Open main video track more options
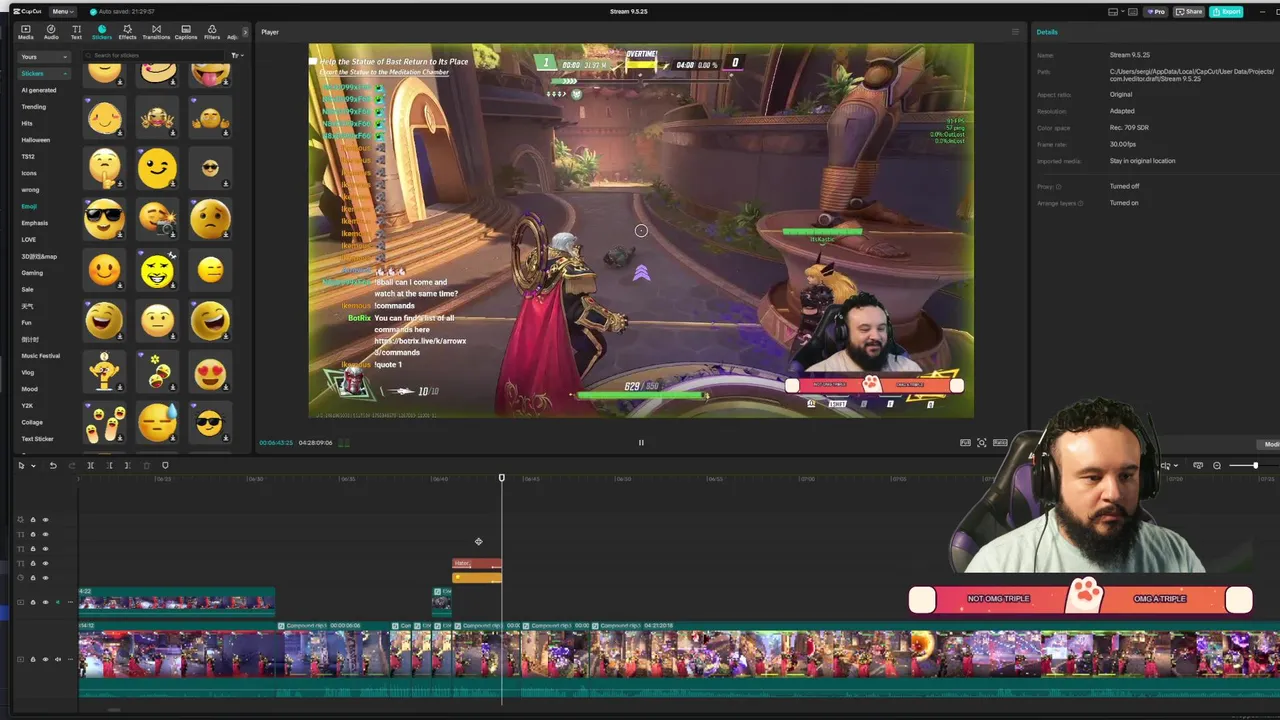 point(70,659)
